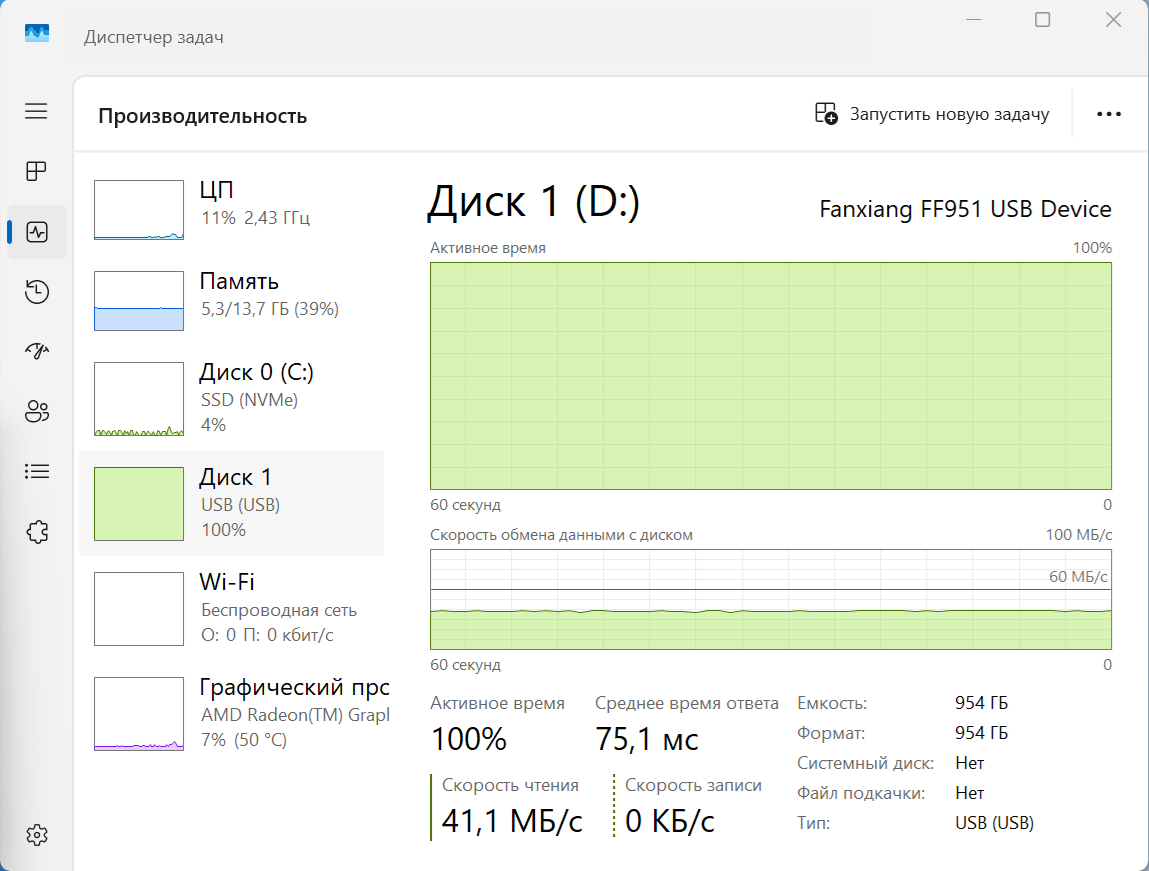Click the Task Manager app icon in title bar

pos(37,36)
